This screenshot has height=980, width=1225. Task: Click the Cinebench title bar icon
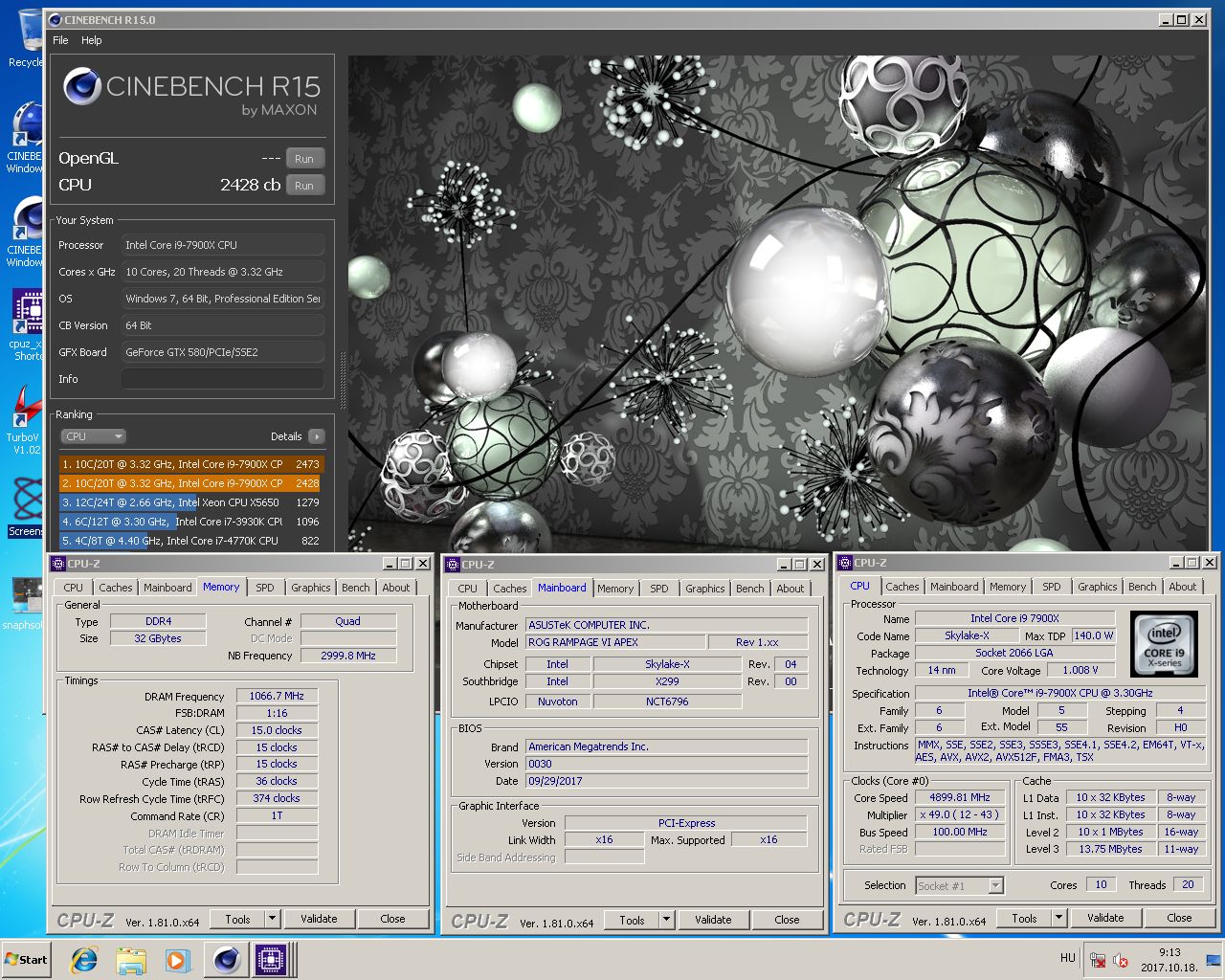pos(55,19)
